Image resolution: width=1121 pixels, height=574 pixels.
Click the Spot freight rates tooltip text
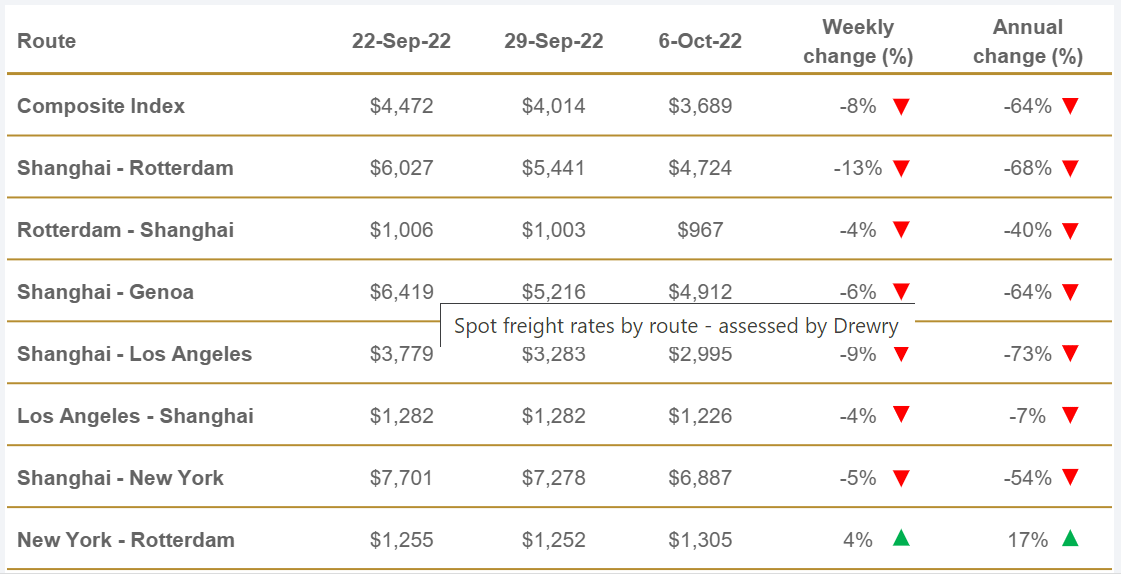[676, 326]
